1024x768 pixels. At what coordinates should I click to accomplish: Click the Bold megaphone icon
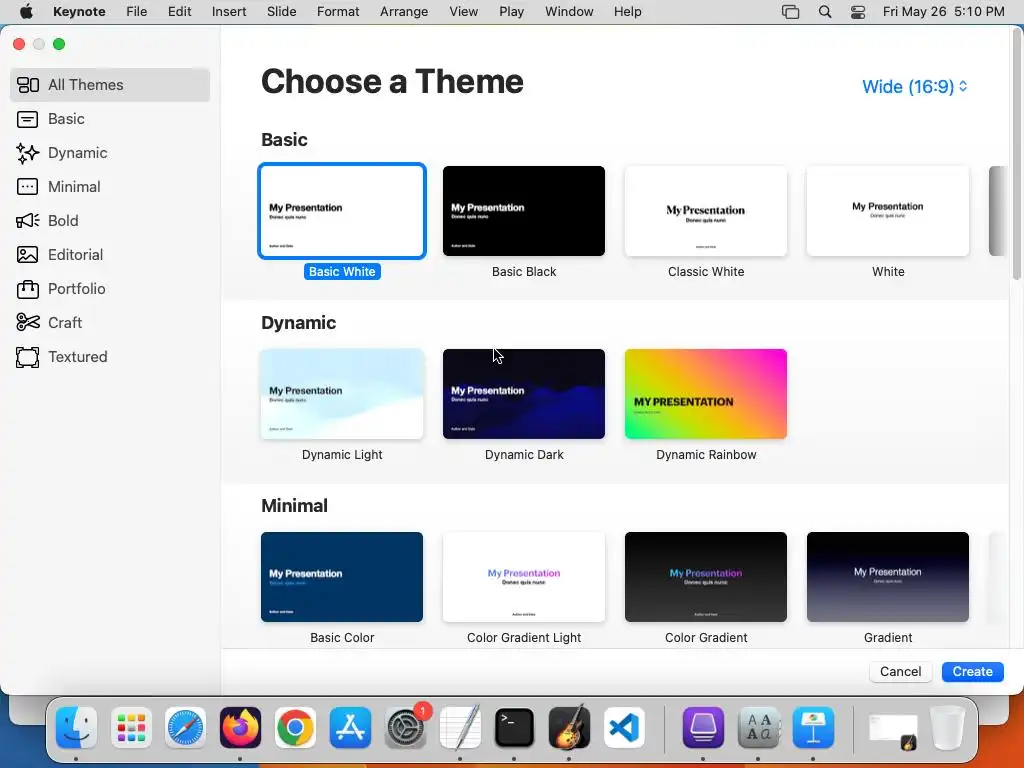pyautogui.click(x=27, y=221)
